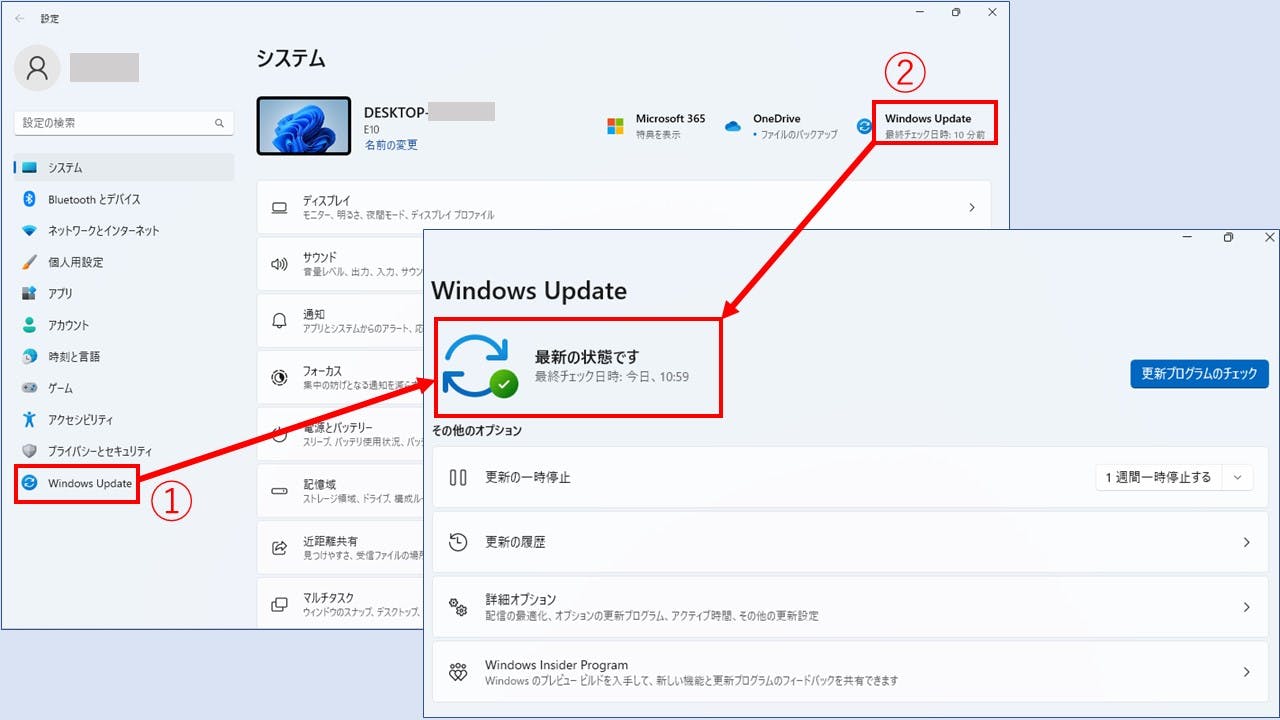Screen dimensions: 1280x720
Task: Click the privacy shield icon in sidebar
Action: [29, 451]
